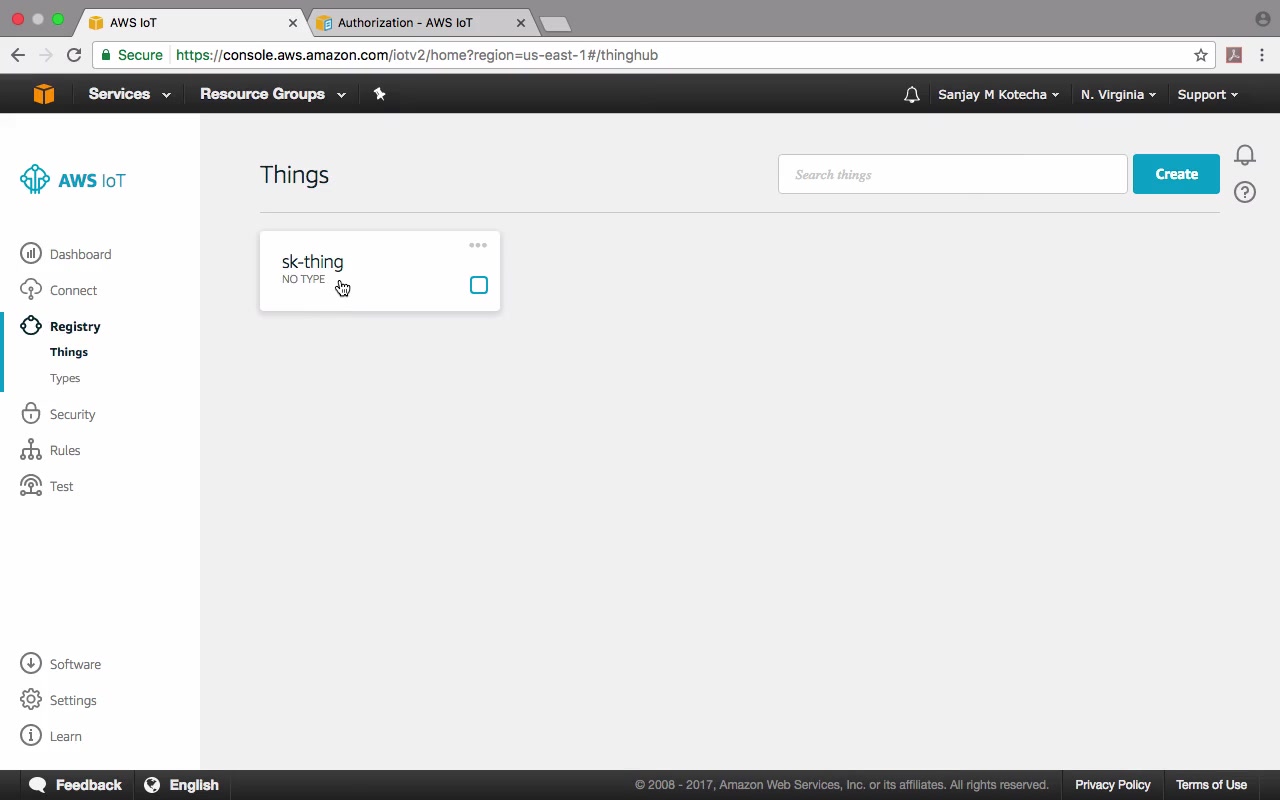Go to Dashboard in the sidebar
1280x800 pixels.
[80, 254]
